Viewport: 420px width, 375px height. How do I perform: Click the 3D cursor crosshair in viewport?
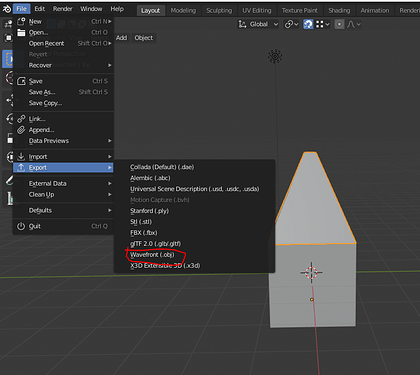[x=312, y=272]
